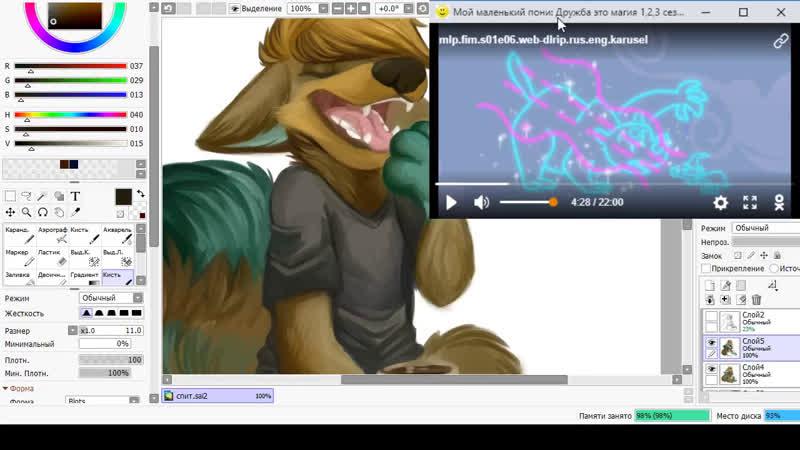Toggle lock transparency for layer
The height and width of the screenshot is (450, 800).
738,255
